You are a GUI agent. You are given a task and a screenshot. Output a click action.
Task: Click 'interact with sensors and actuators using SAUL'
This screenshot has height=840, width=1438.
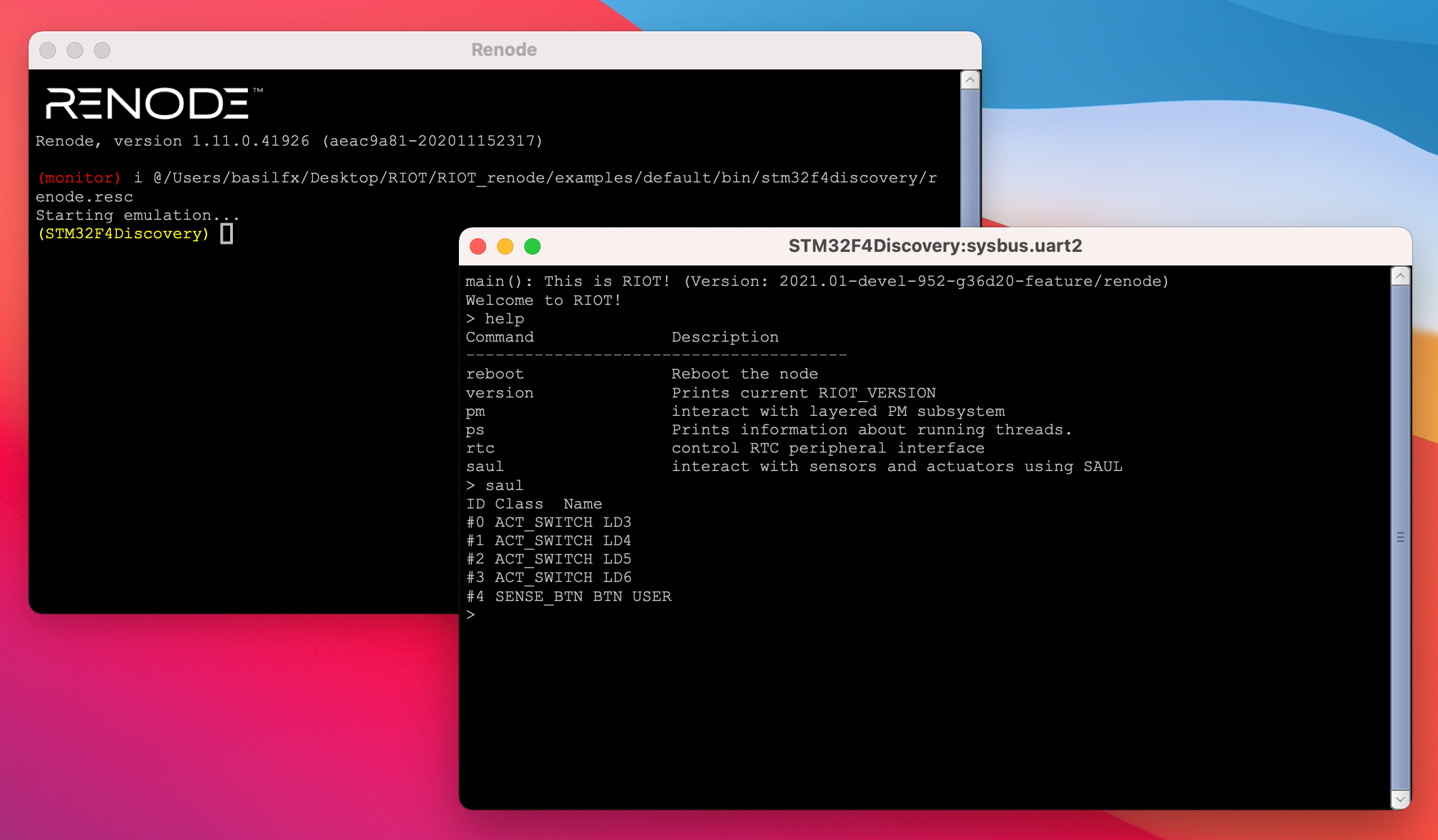[897, 466]
